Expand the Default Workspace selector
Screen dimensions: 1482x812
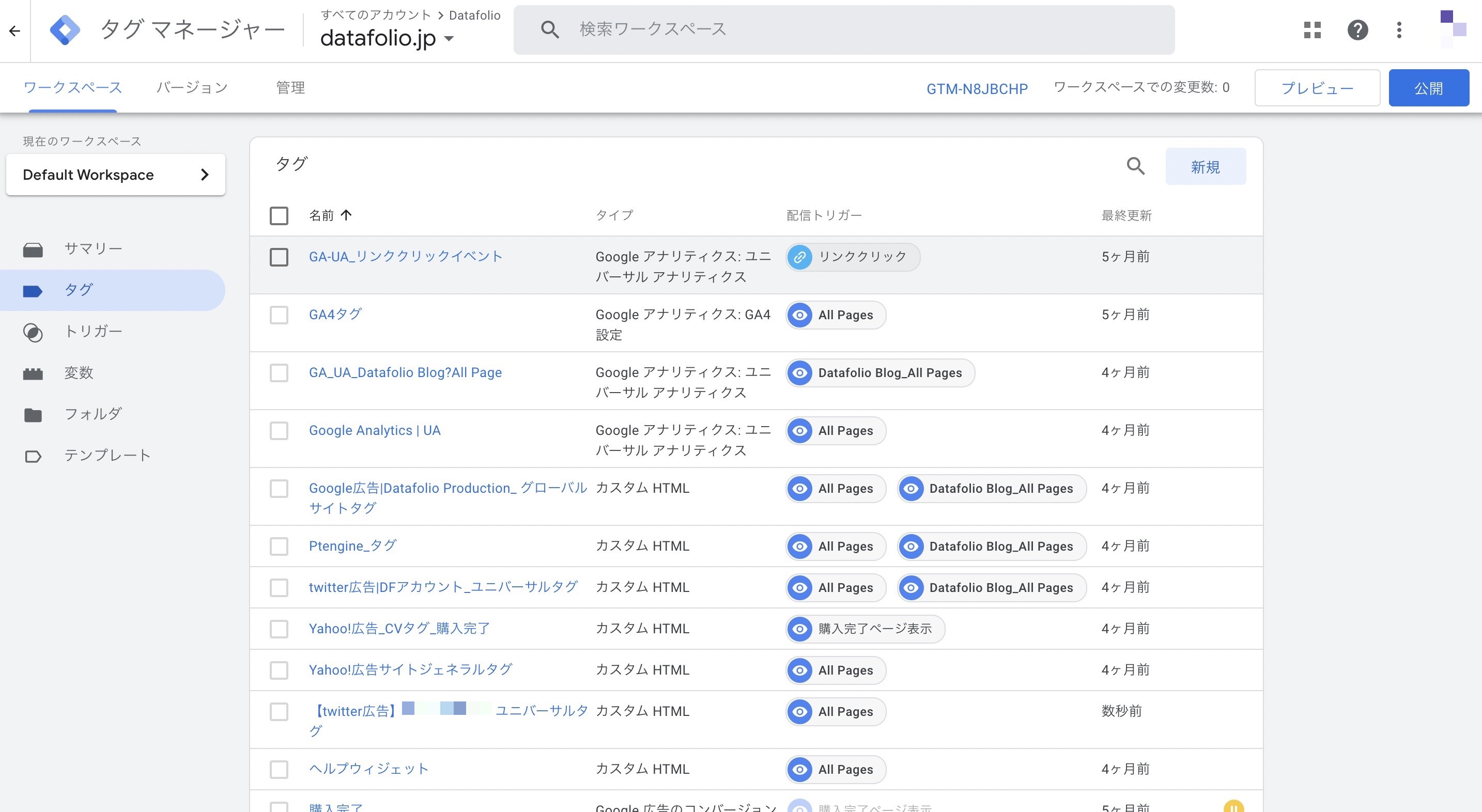[x=116, y=174]
